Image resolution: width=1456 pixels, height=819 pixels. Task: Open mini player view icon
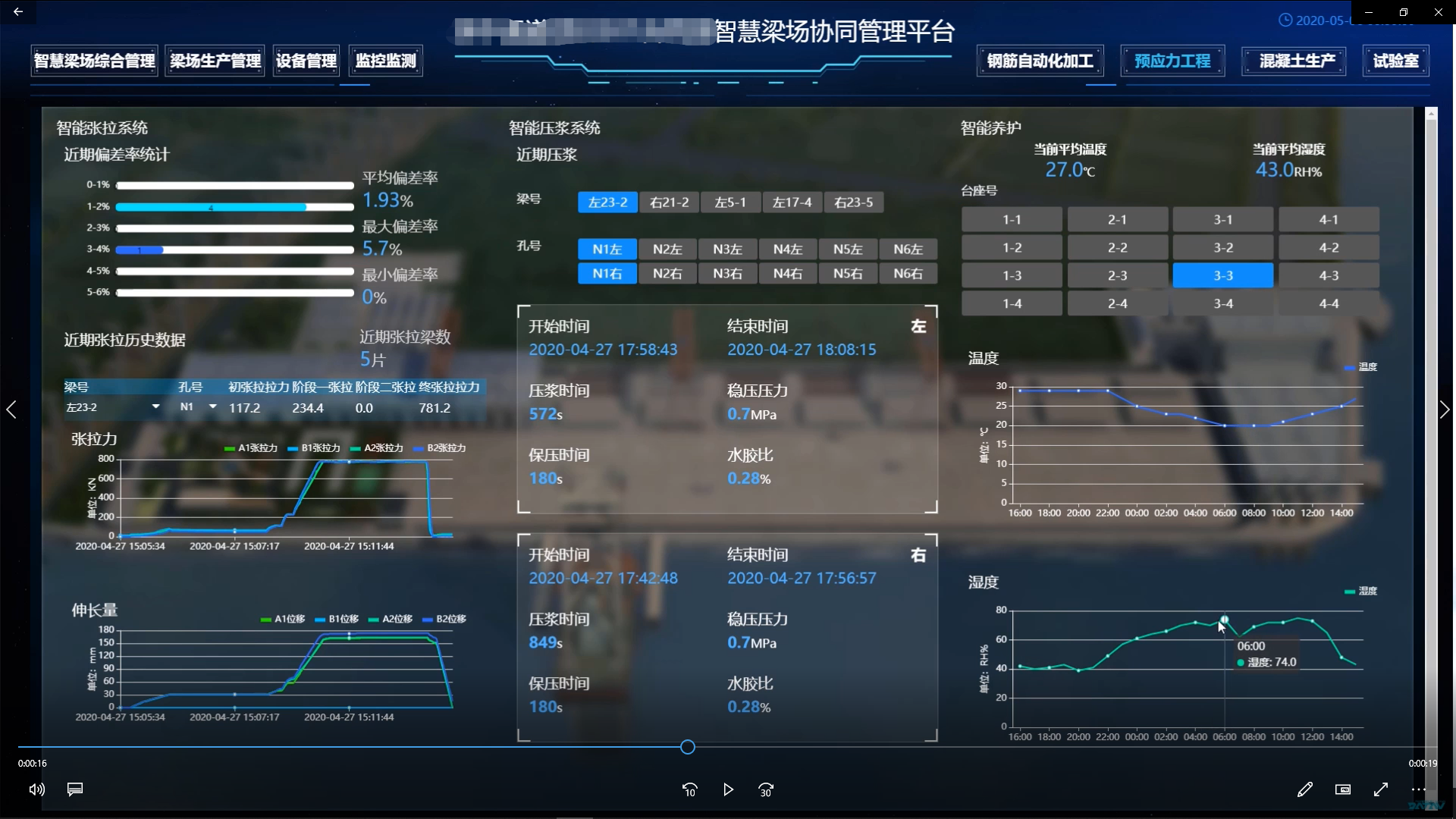(1343, 789)
